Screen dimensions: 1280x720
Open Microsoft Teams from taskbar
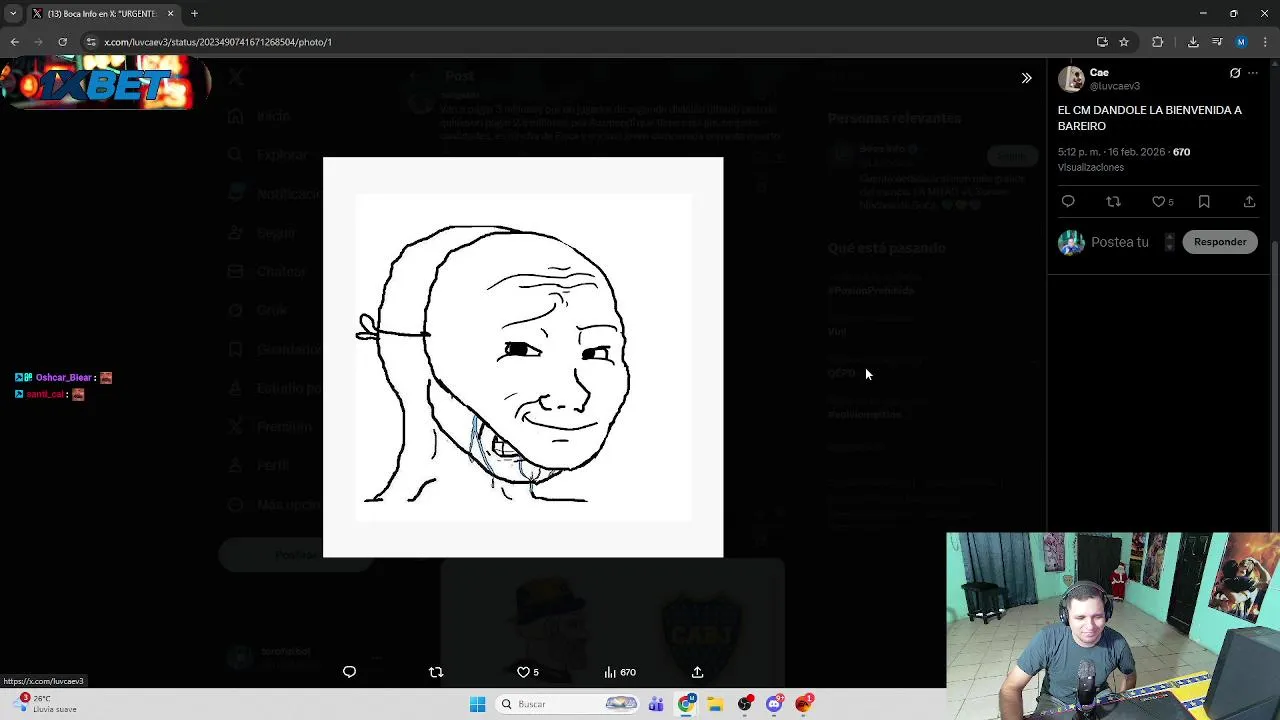coord(656,704)
